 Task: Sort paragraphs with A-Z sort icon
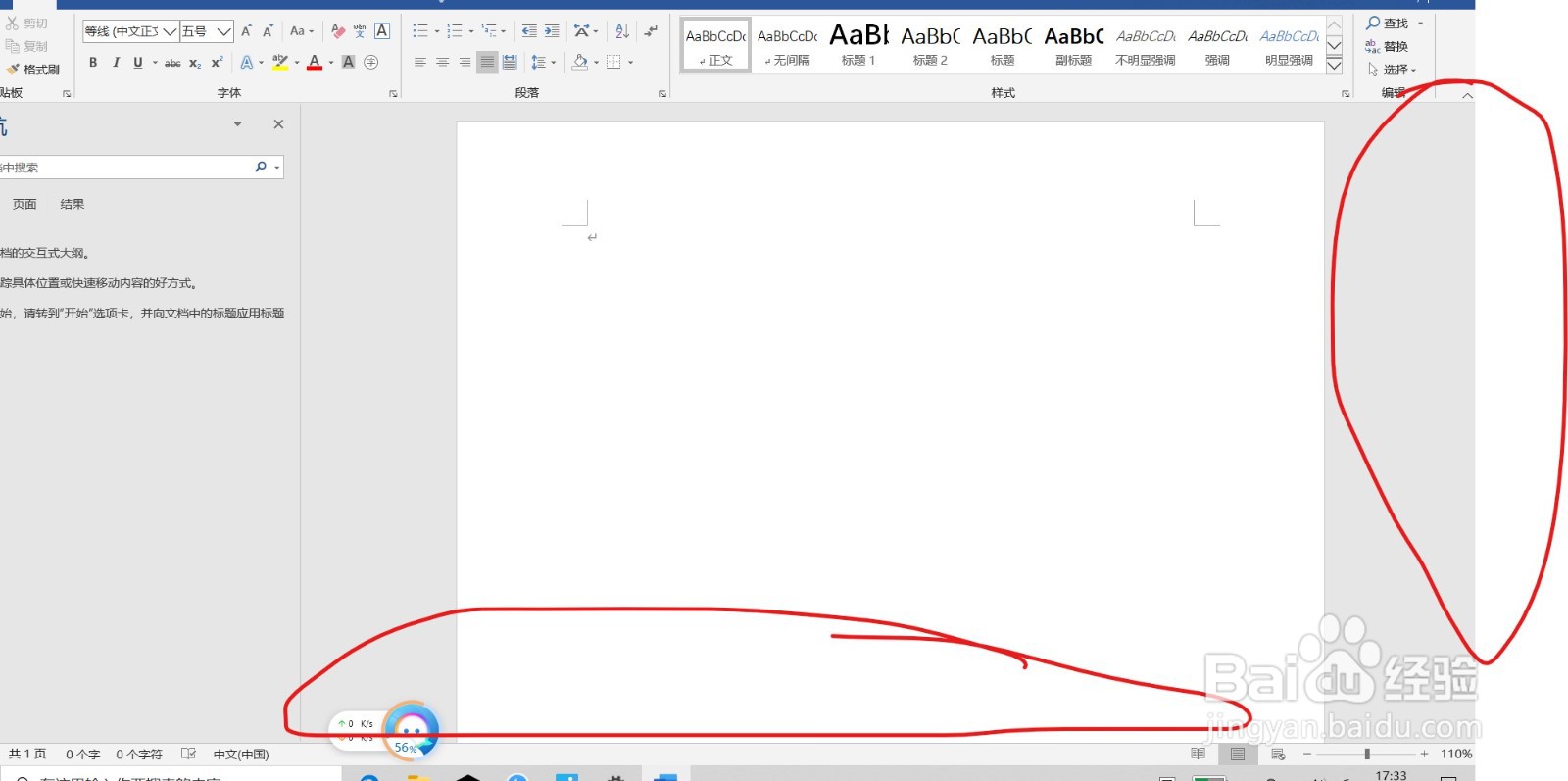tap(622, 31)
